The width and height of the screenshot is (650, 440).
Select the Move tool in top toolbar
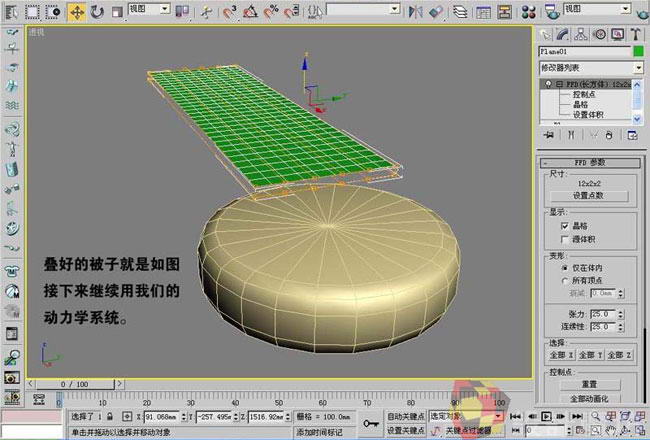[77, 12]
